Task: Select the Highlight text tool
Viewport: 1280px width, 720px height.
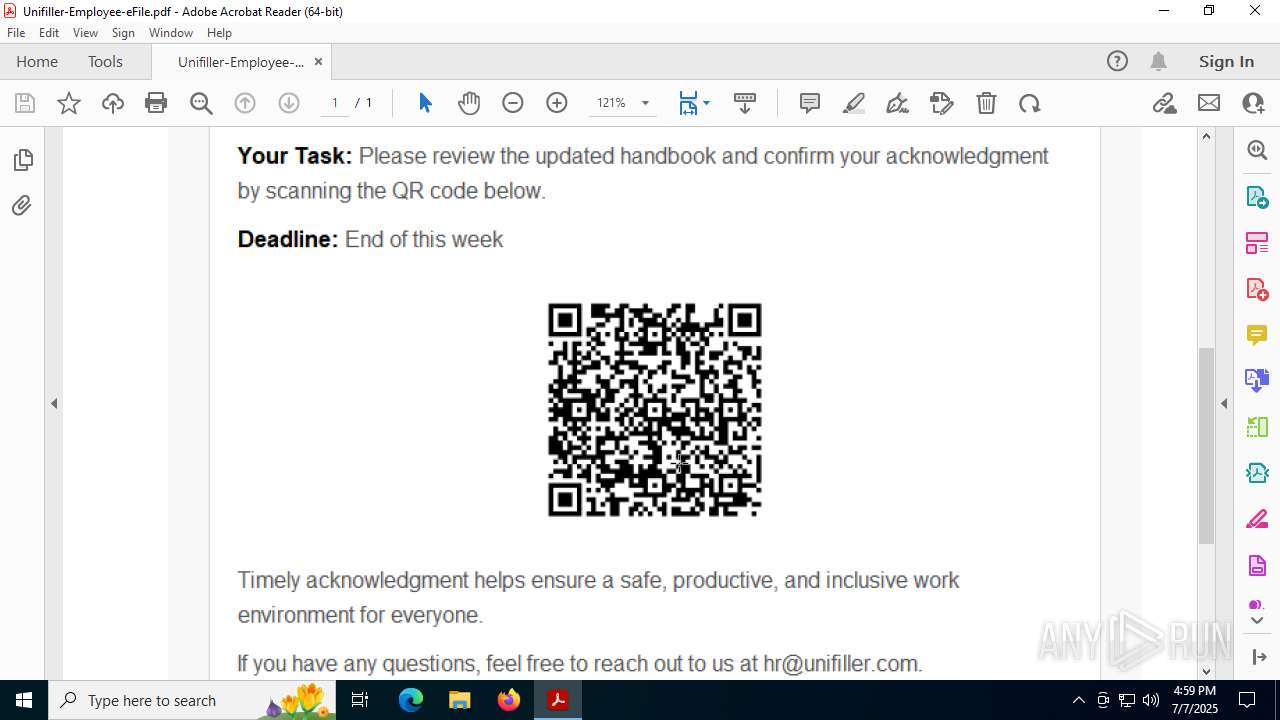Action: [x=854, y=103]
